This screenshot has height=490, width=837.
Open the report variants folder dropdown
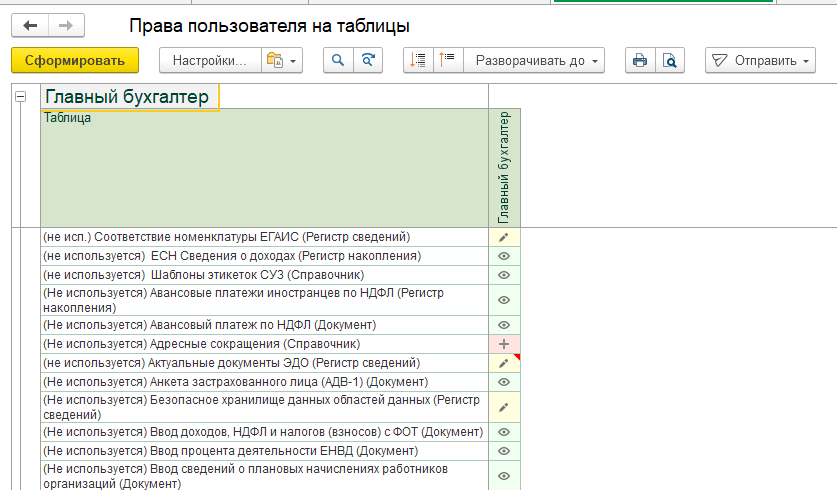[x=281, y=61]
